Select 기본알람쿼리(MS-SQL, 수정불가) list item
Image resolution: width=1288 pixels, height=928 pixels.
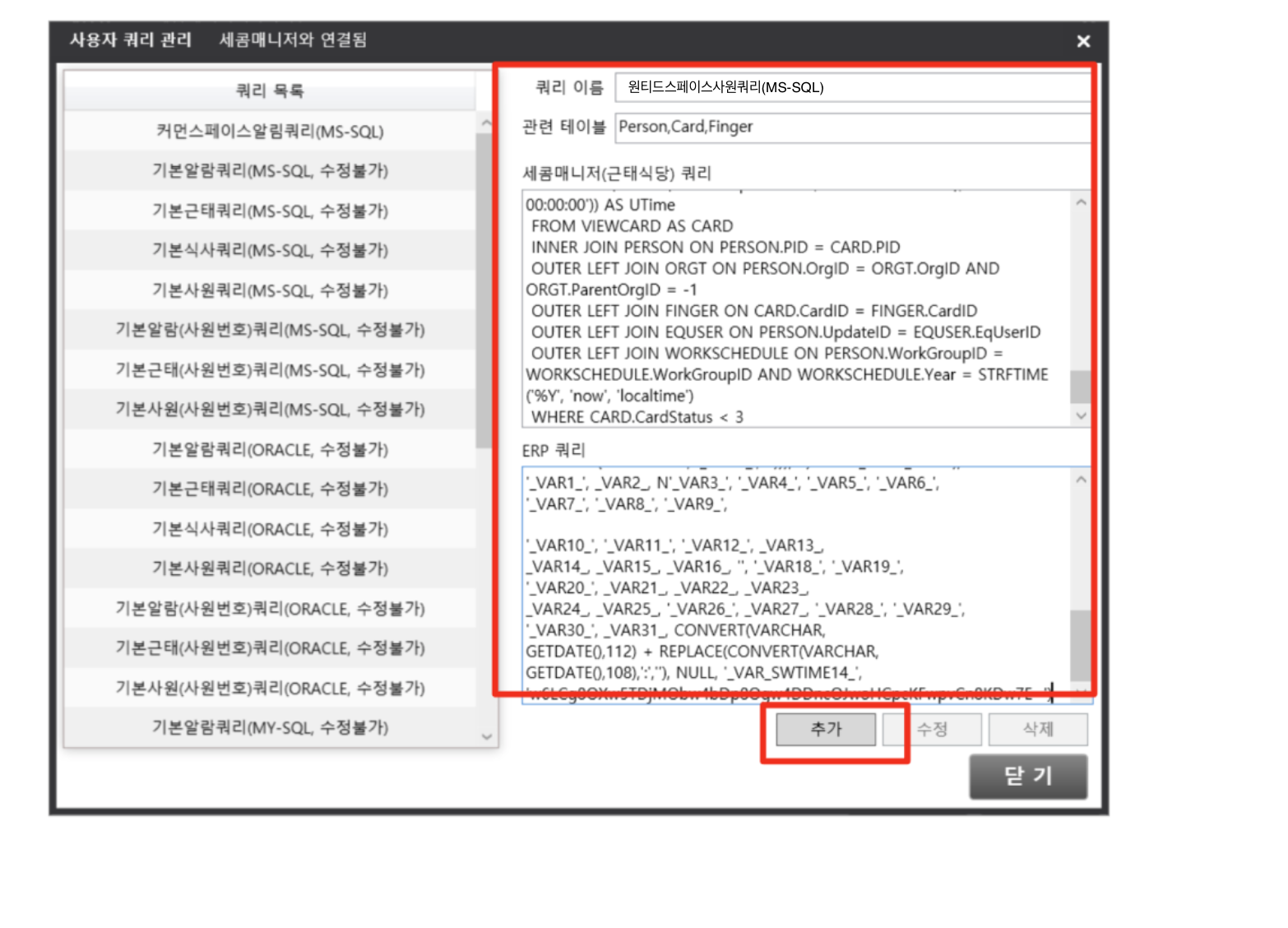(x=270, y=171)
